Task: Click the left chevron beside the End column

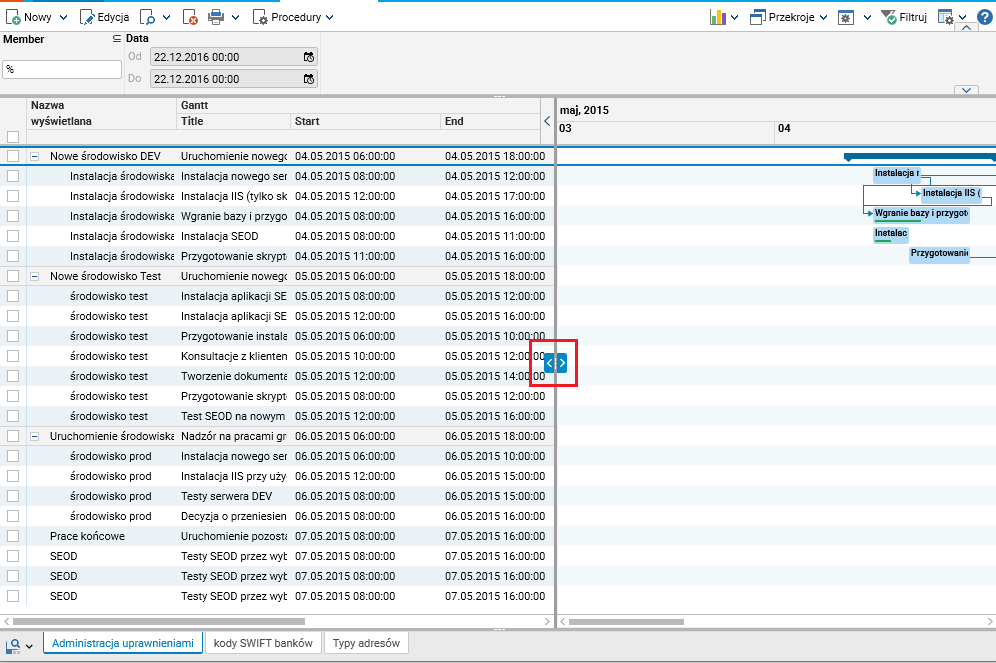Action: 547,121
